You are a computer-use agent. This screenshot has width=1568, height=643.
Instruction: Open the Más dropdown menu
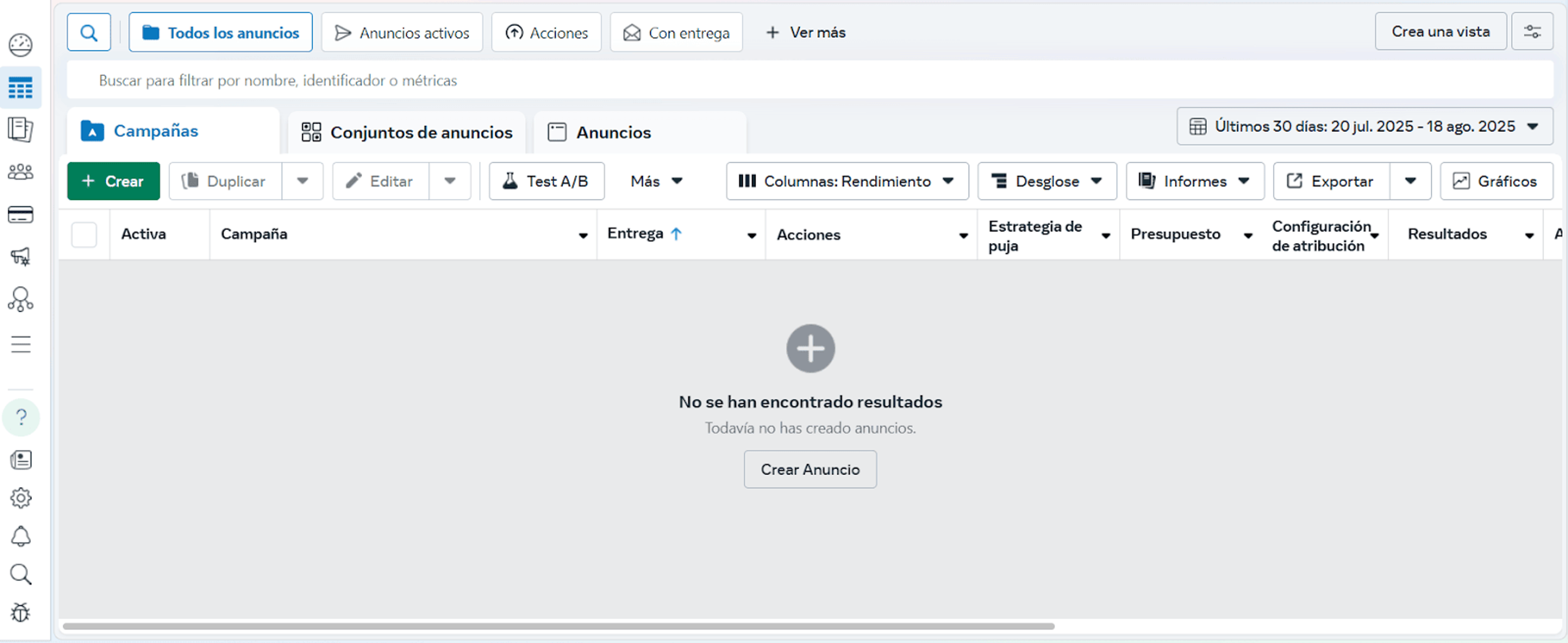pos(656,181)
